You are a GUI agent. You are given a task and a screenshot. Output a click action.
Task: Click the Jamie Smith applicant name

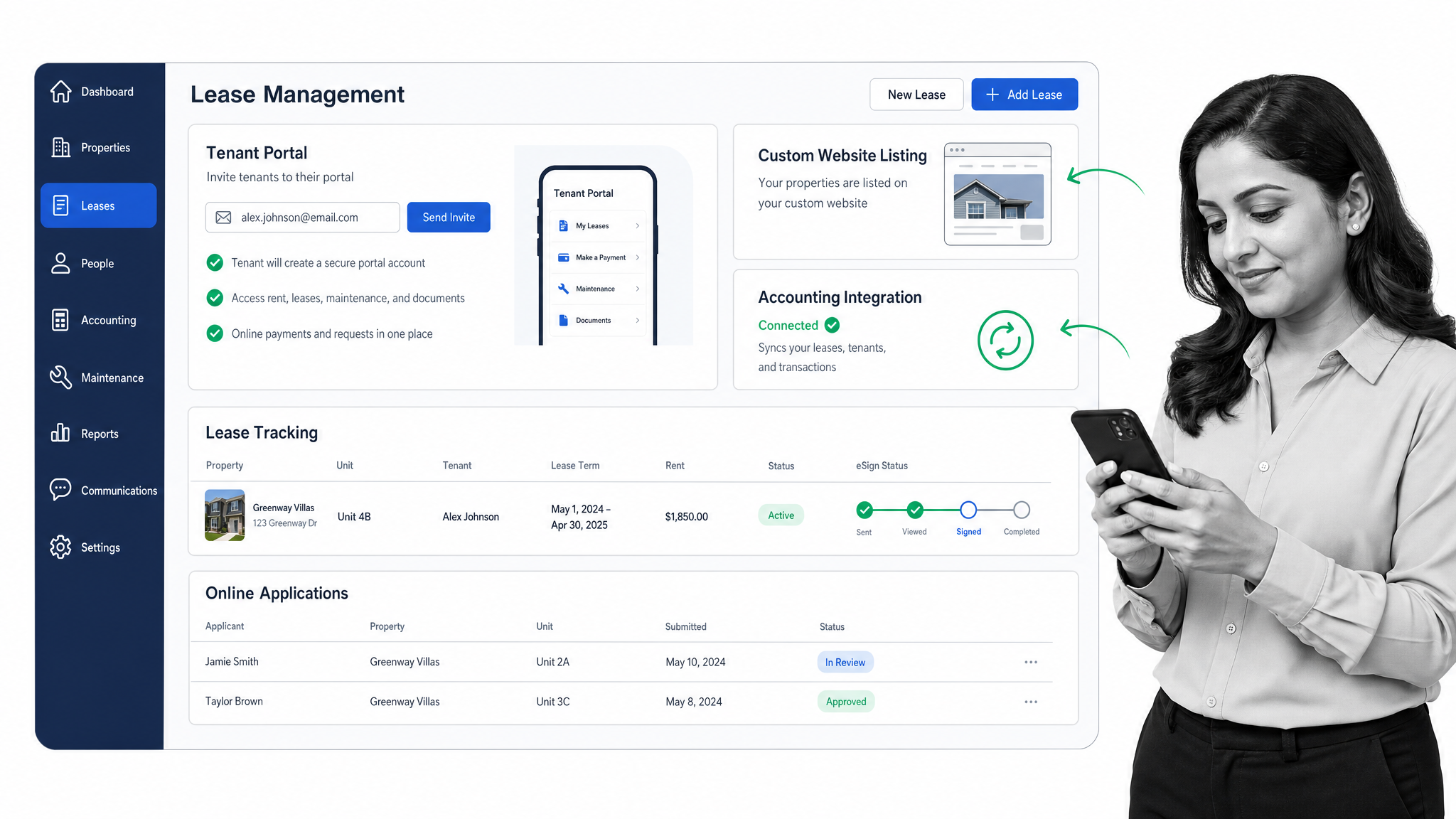click(x=232, y=662)
